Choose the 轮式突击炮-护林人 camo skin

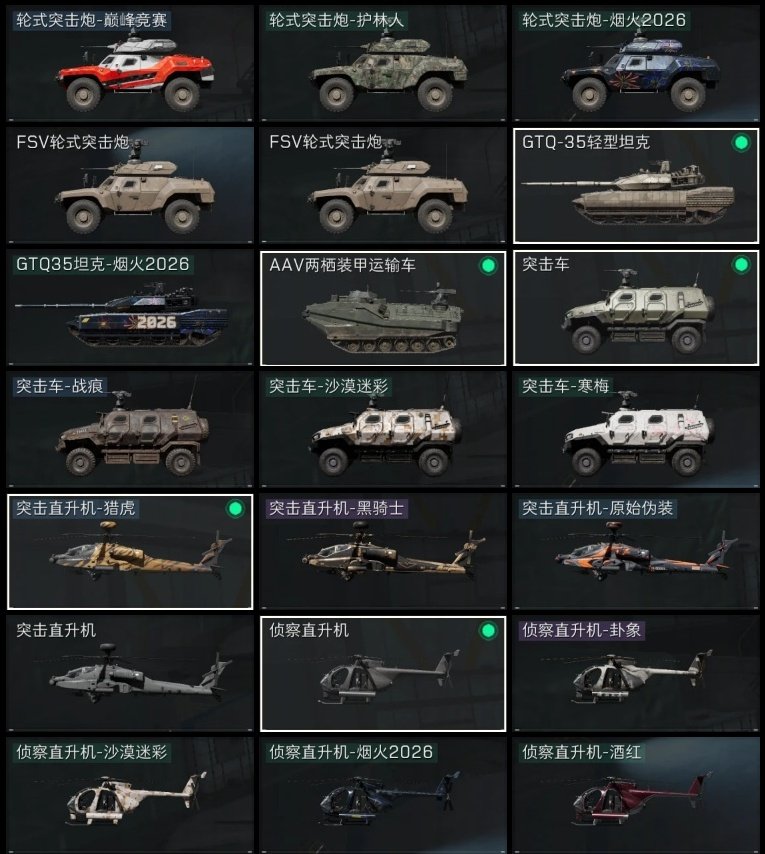tap(383, 63)
